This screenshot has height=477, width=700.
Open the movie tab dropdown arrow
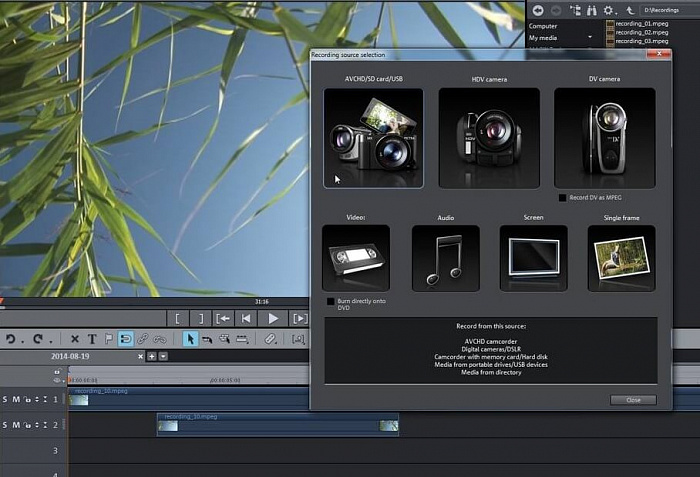(x=163, y=356)
